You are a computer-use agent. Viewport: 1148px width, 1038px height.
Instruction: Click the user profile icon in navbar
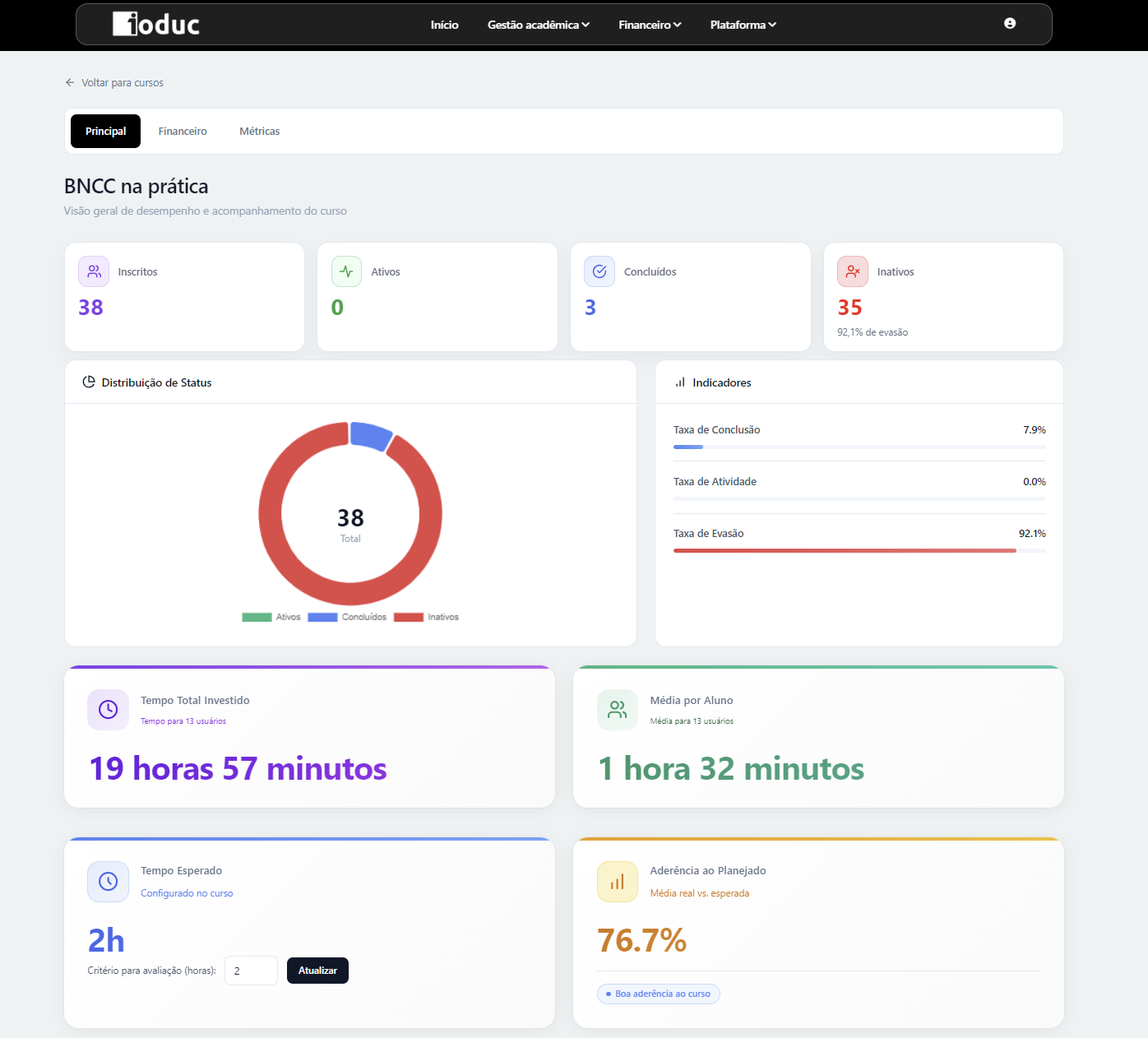[x=1009, y=24]
